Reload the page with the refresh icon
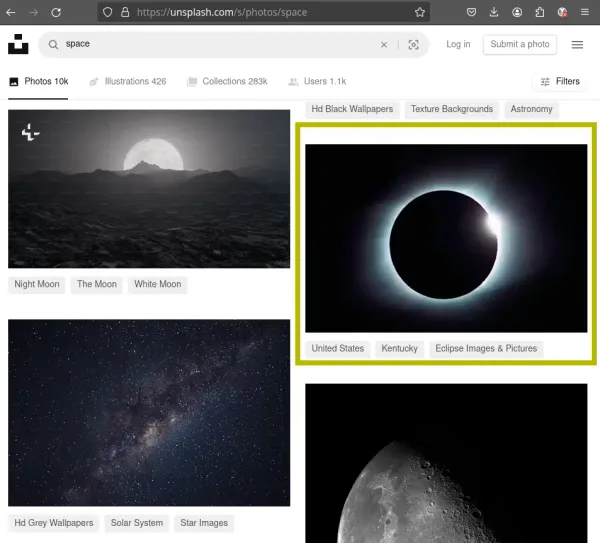Image resolution: width=600 pixels, height=543 pixels. [56, 12]
